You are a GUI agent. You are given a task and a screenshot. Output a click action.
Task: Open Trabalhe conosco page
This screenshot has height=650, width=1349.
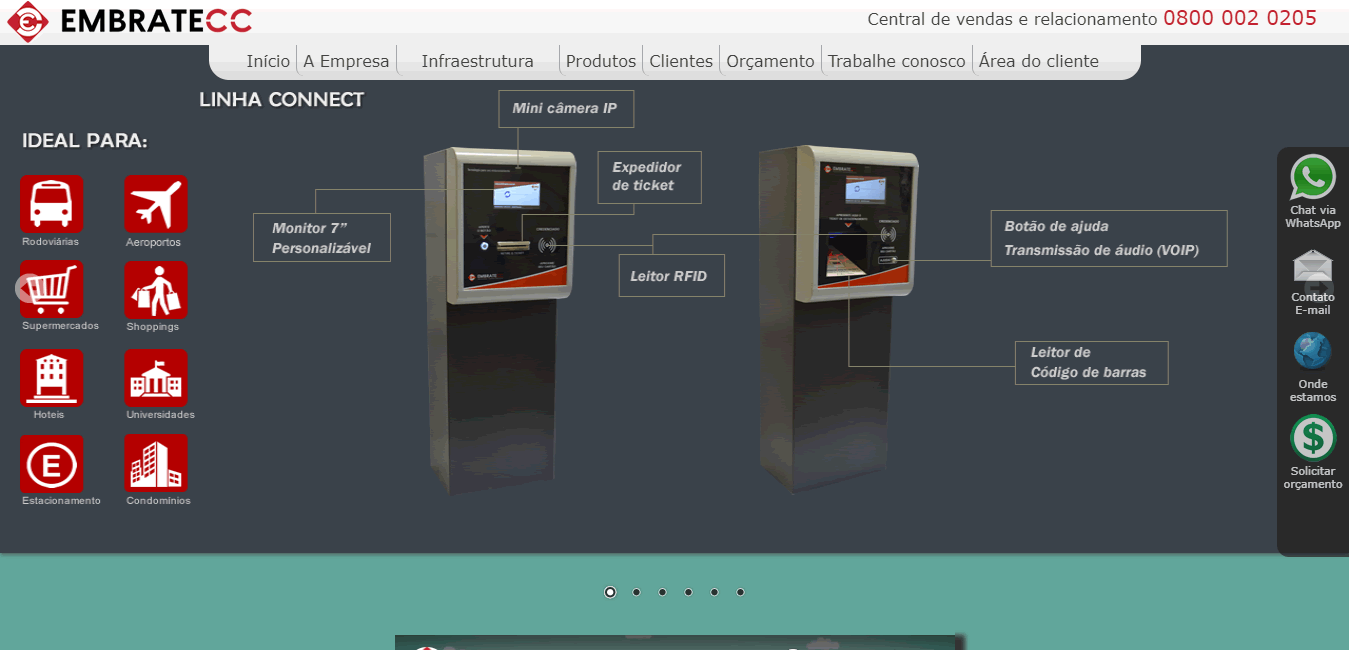point(897,61)
